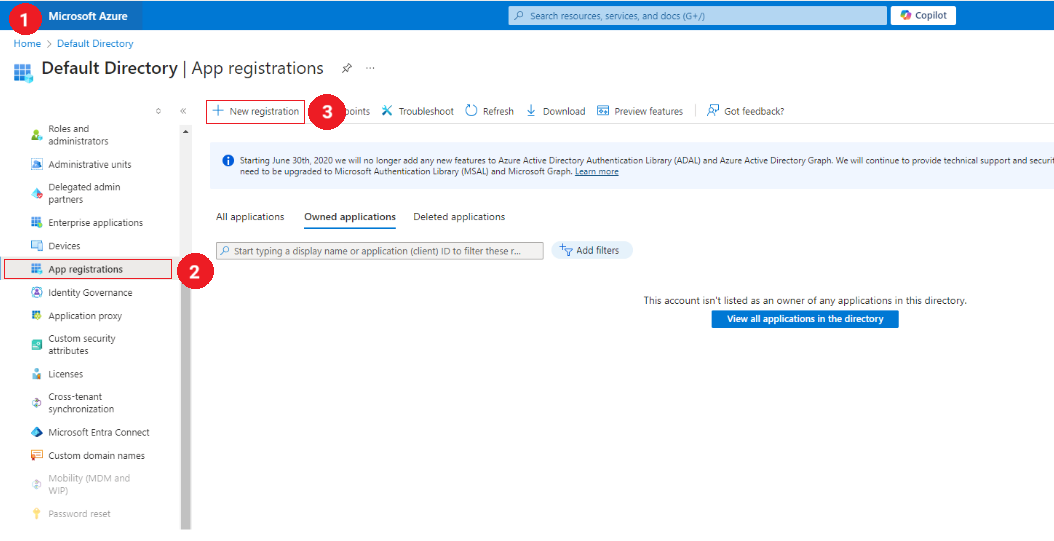Screen dimensions: 1054x541
Task: Click the filter box magnifier icon
Action: 226,251
